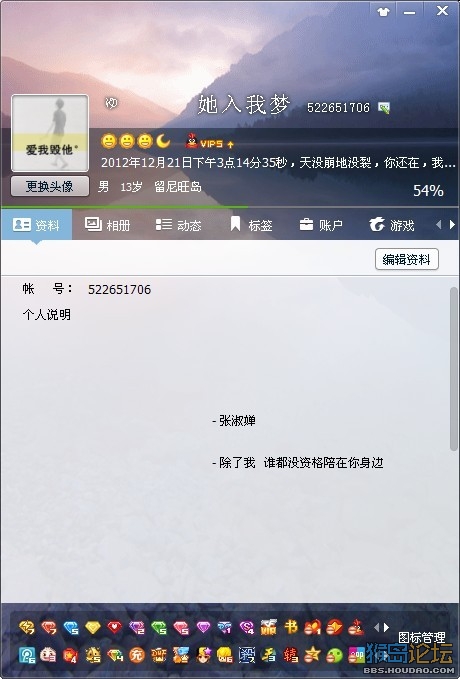Screen dimensions: 460x679
Task: Open the 图标管理 icon management link
Action: coord(421,637)
